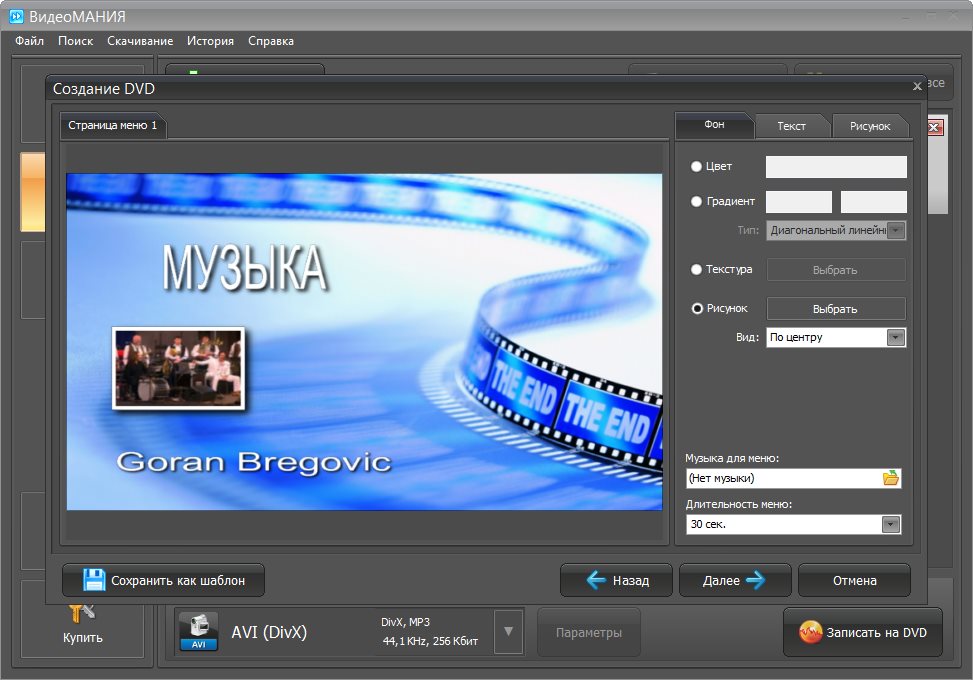Click the Записать на DVD button

point(863,632)
